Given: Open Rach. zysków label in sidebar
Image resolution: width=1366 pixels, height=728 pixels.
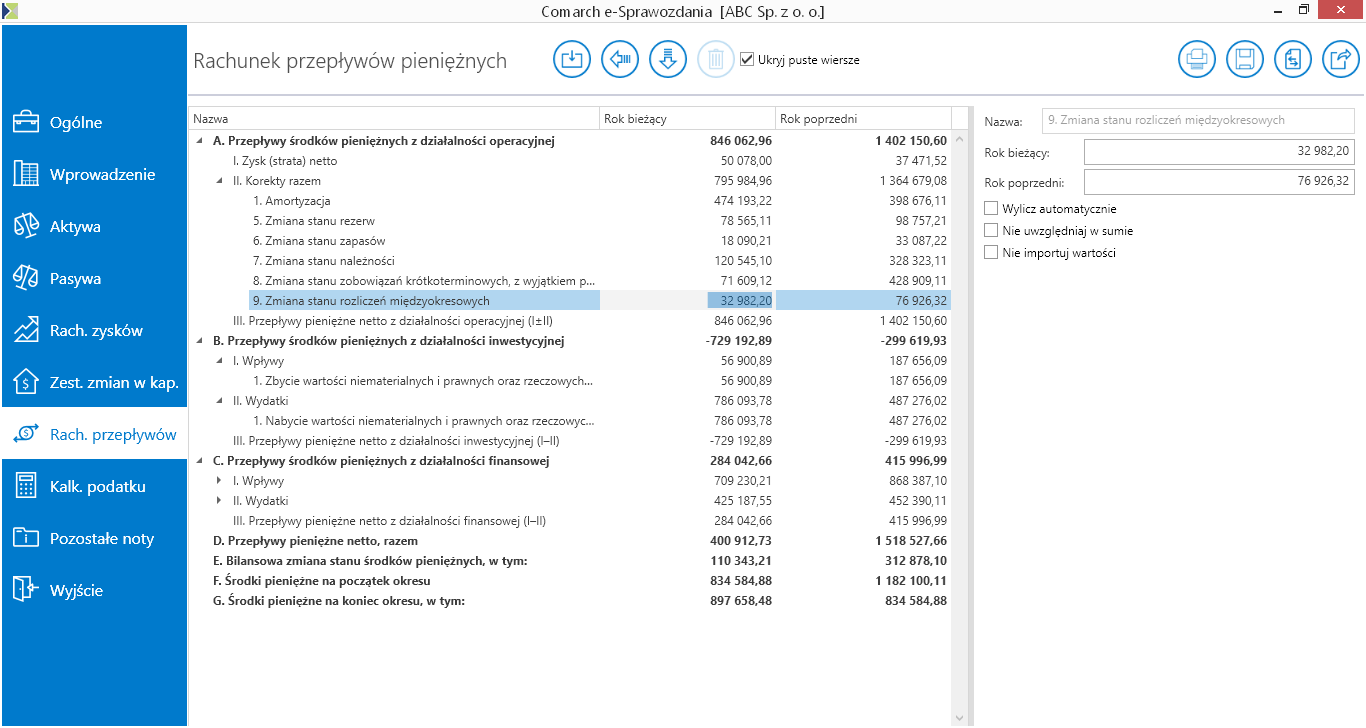Looking at the screenshot, I should 97,331.
